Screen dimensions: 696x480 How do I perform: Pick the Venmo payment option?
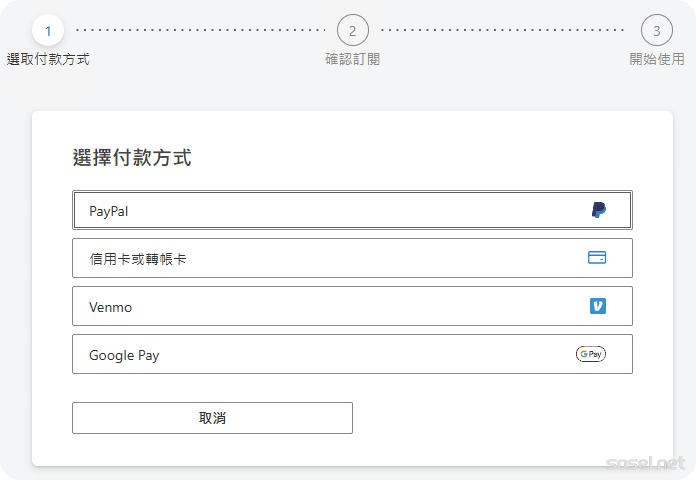click(x=352, y=306)
